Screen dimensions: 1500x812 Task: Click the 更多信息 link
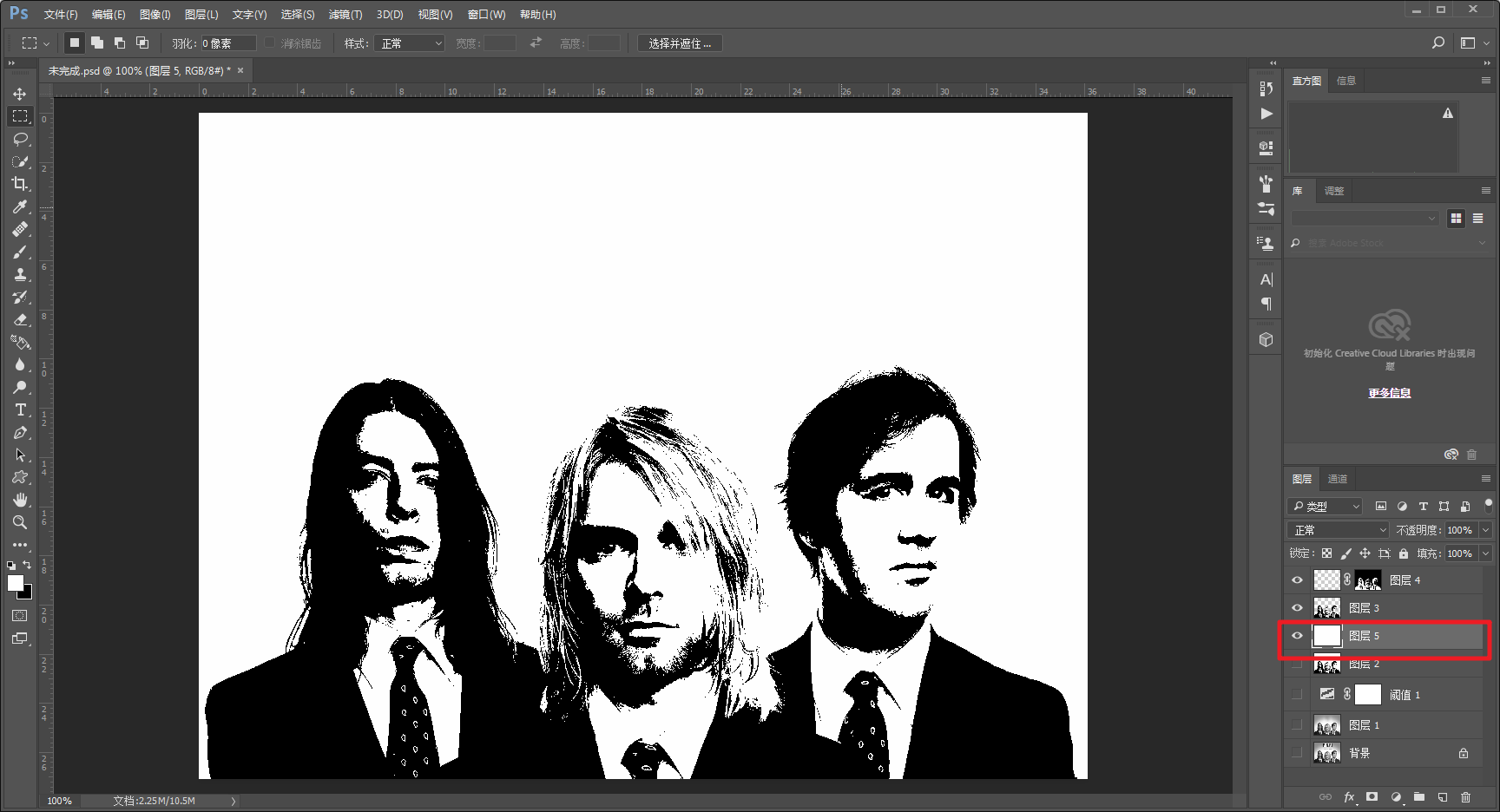pyautogui.click(x=1390, y=393)
